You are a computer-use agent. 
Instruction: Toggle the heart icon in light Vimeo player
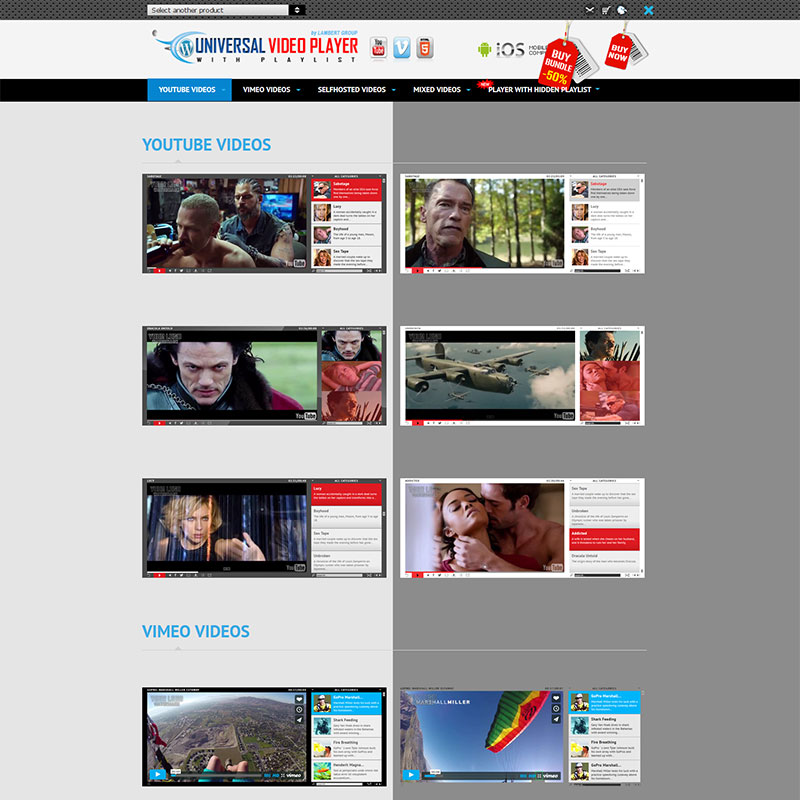(x=556, y=698)
